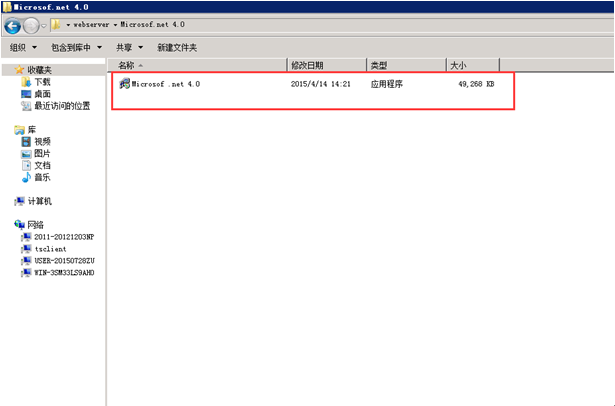Select the Microsof .net 4.0 application file

coord(165,84)
